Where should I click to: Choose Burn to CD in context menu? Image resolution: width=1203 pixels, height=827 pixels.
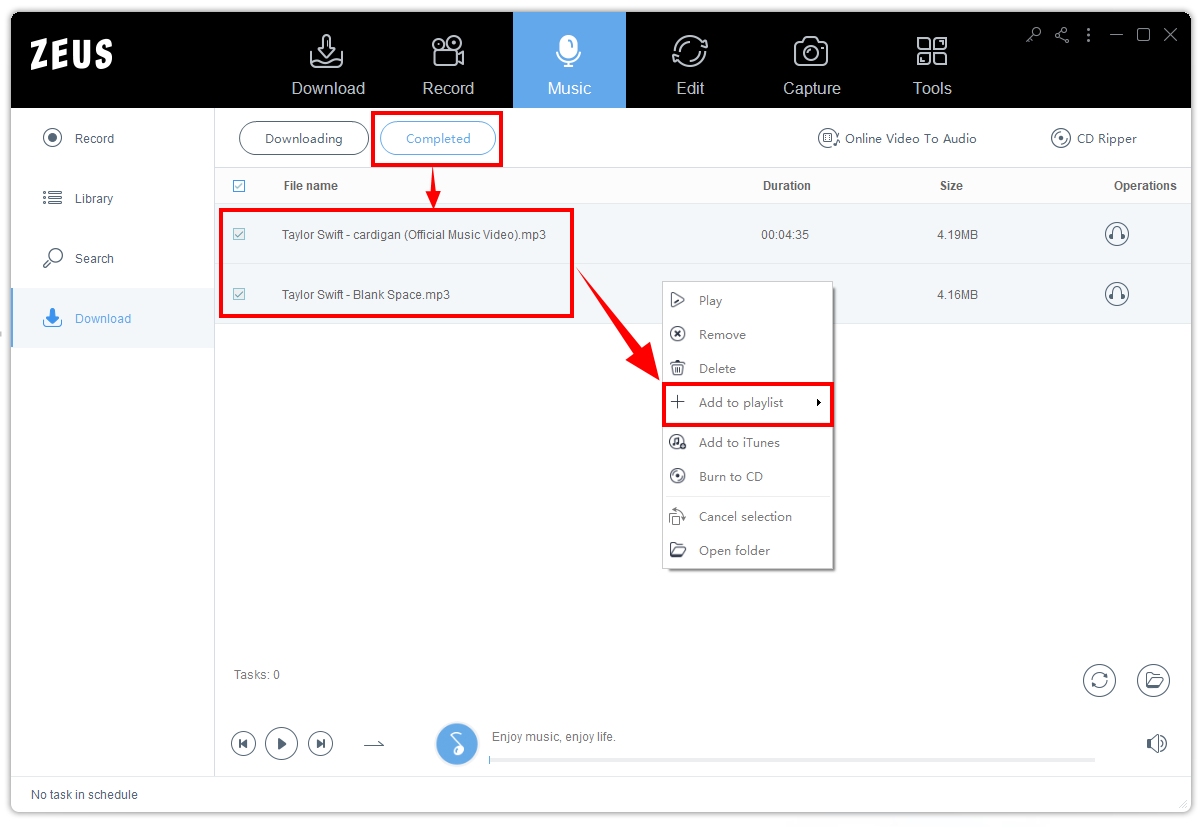pyautogui.click(x=747, y=476)
